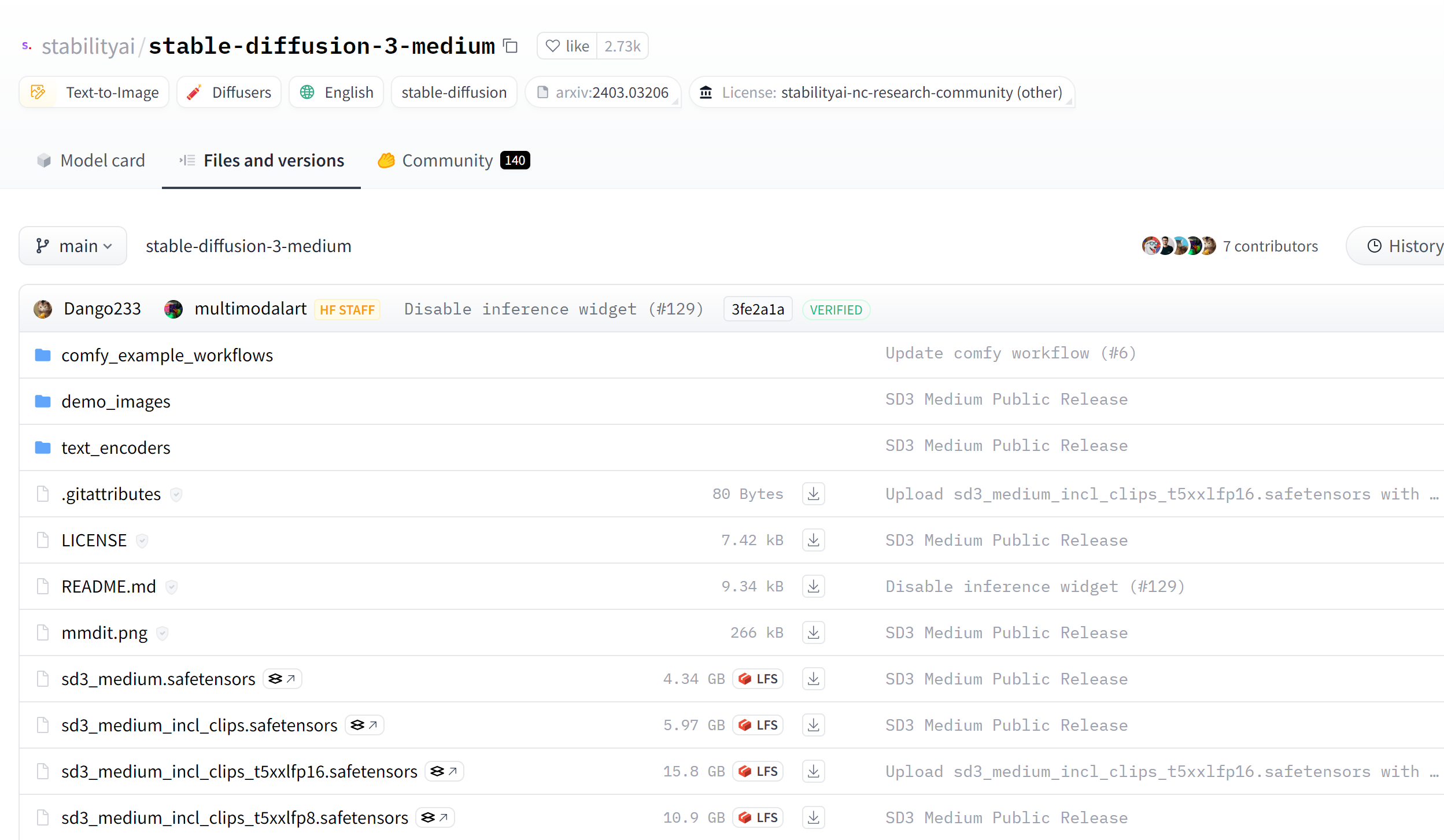Open the comfy_example_workflows folder

(167, 355)
